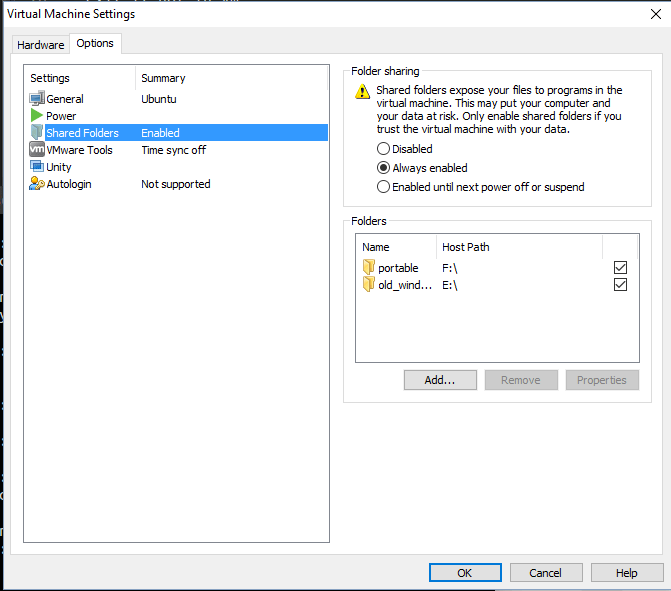Click the Add... button
The height and width of the screenshot is (591, 671).
tap(440, 380)
